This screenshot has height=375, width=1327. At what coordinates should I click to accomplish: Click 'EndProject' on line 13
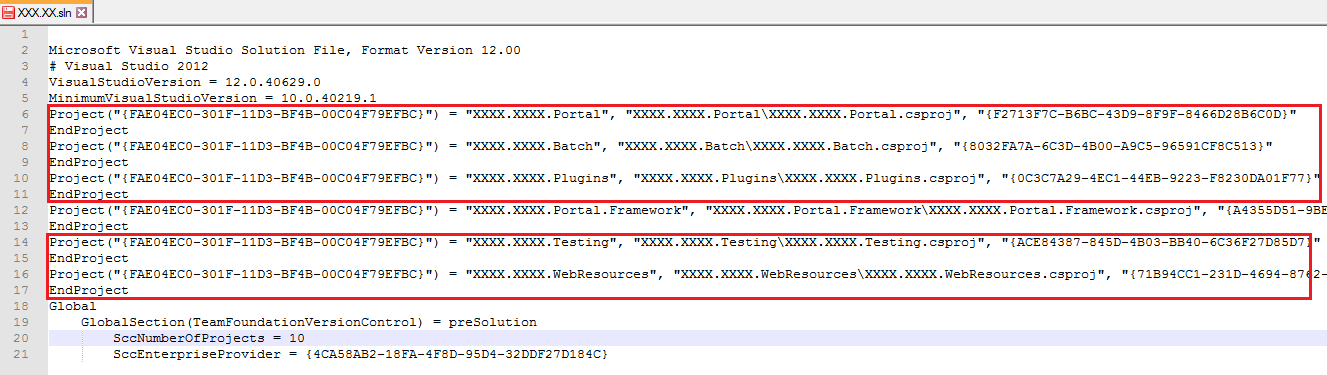click(x=88, y=226)
